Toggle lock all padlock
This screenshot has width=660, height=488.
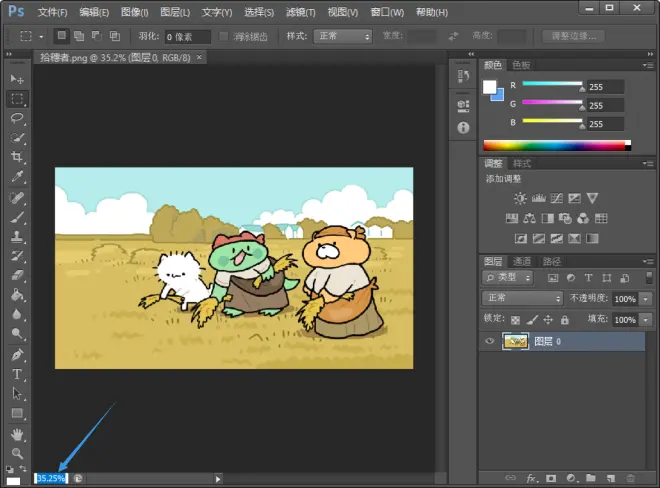click(x=565, y=320)
